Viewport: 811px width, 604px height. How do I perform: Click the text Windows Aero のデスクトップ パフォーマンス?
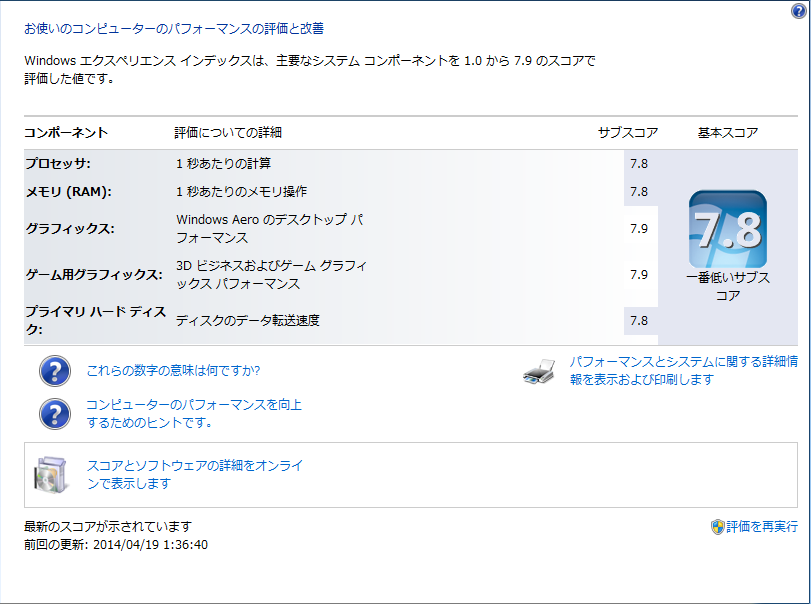click(269, 229)
